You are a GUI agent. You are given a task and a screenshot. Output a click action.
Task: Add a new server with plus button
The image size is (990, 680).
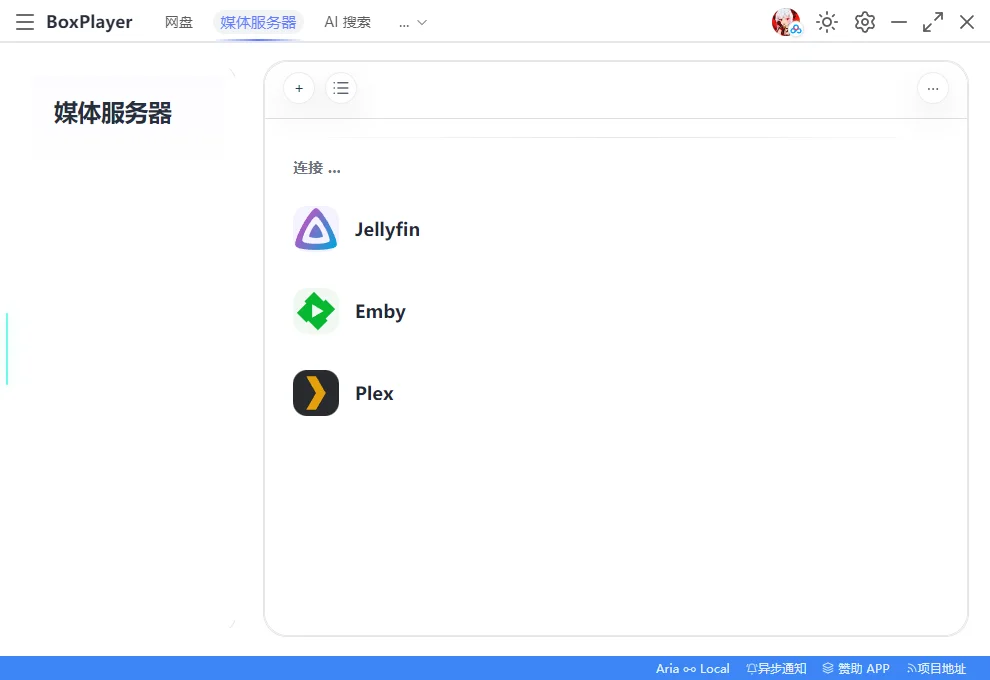click(x=299, y=88)
